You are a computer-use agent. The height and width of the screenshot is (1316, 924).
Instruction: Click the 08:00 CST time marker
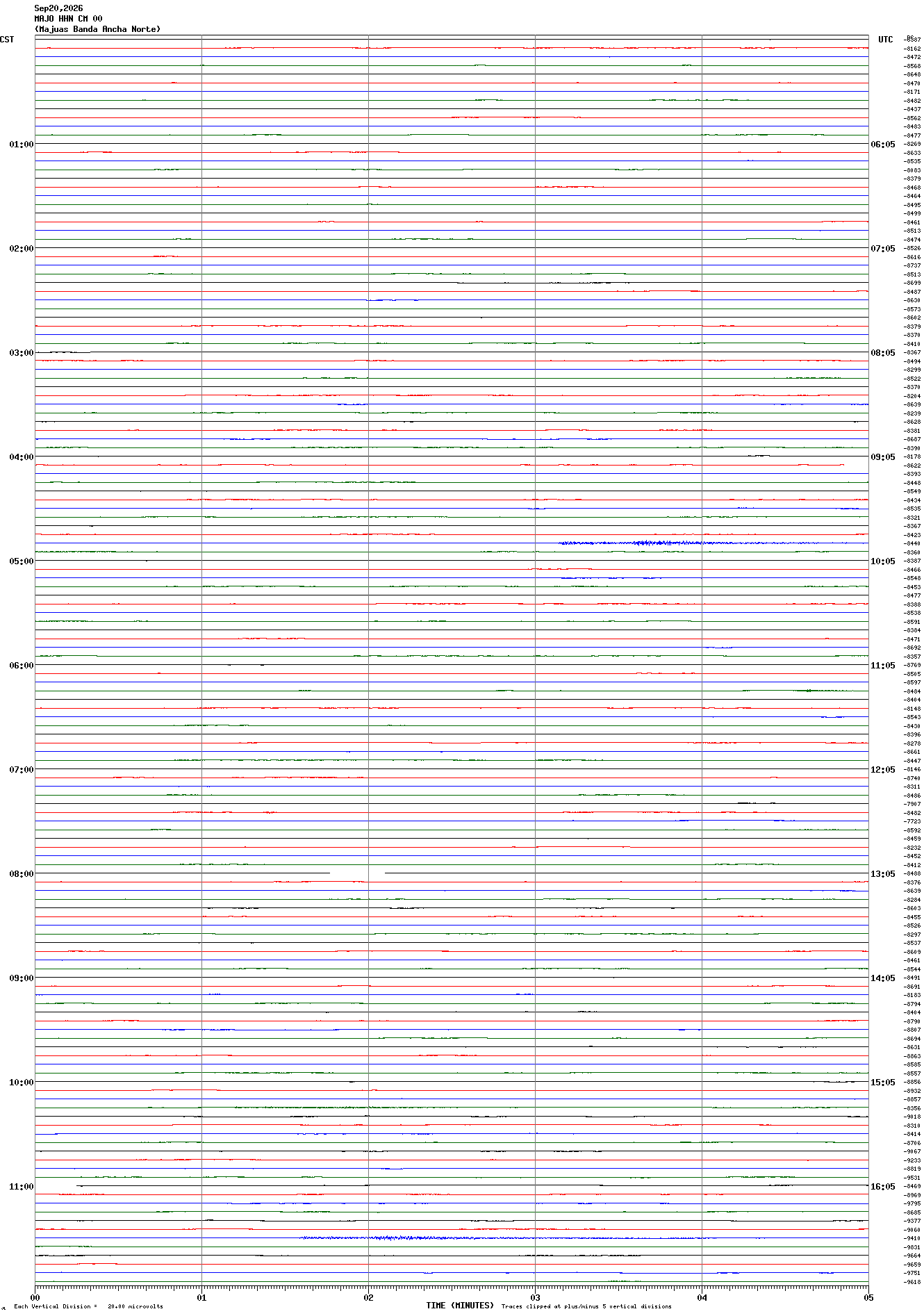tap(21, 874)
